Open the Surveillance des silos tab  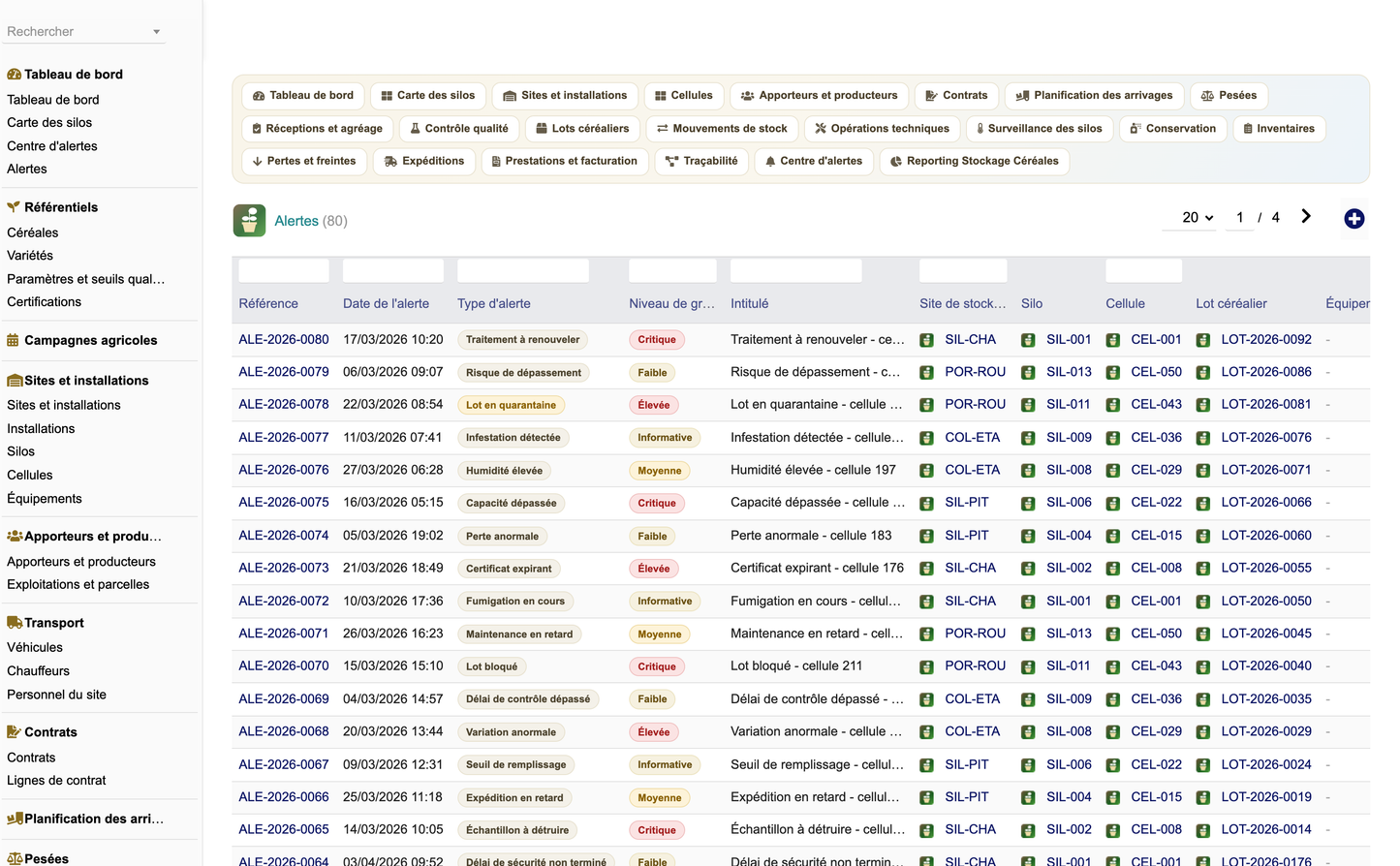[x=1039, y=129]
